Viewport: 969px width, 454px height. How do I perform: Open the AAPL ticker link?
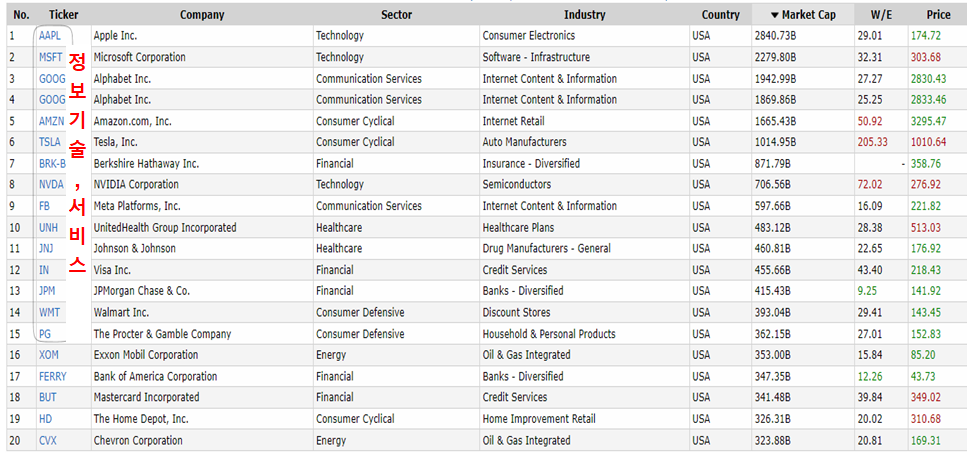click(x=49, y=36)
